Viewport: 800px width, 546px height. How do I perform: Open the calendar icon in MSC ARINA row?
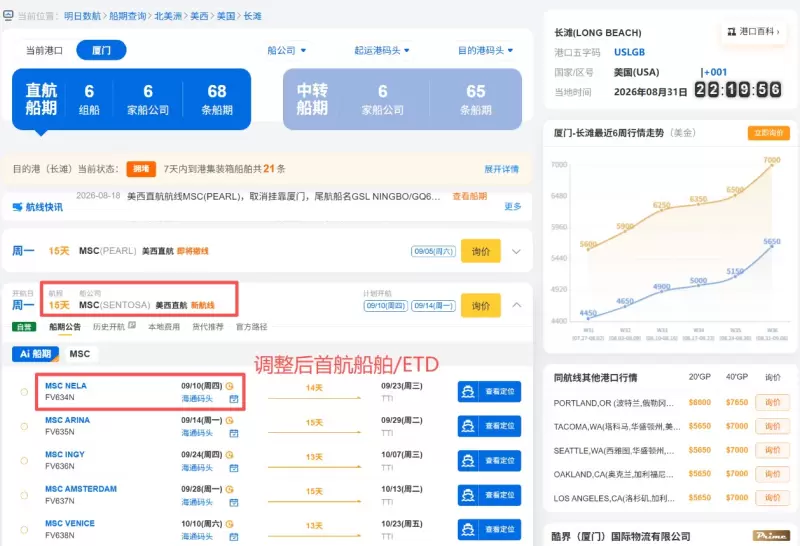pos(234,433)
